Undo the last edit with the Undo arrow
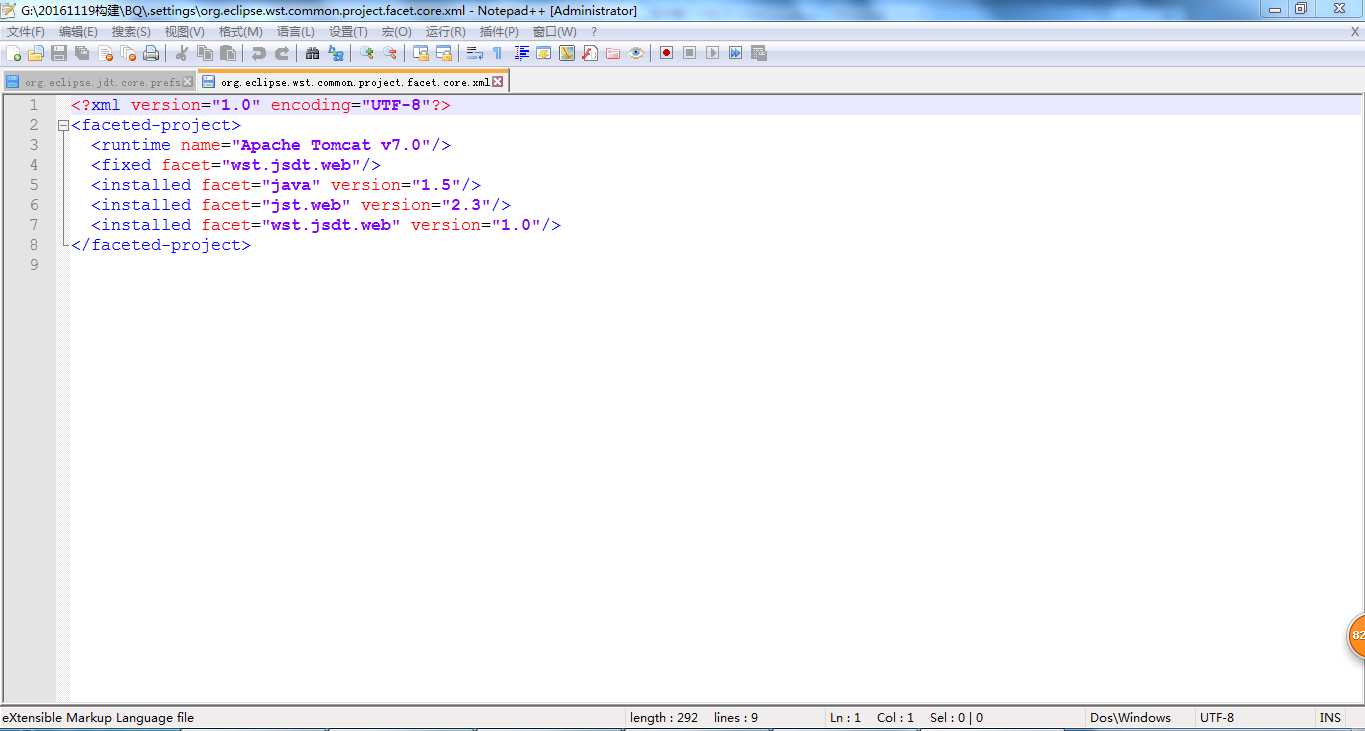Screen dimensions: 1365x731 [259, 53]
